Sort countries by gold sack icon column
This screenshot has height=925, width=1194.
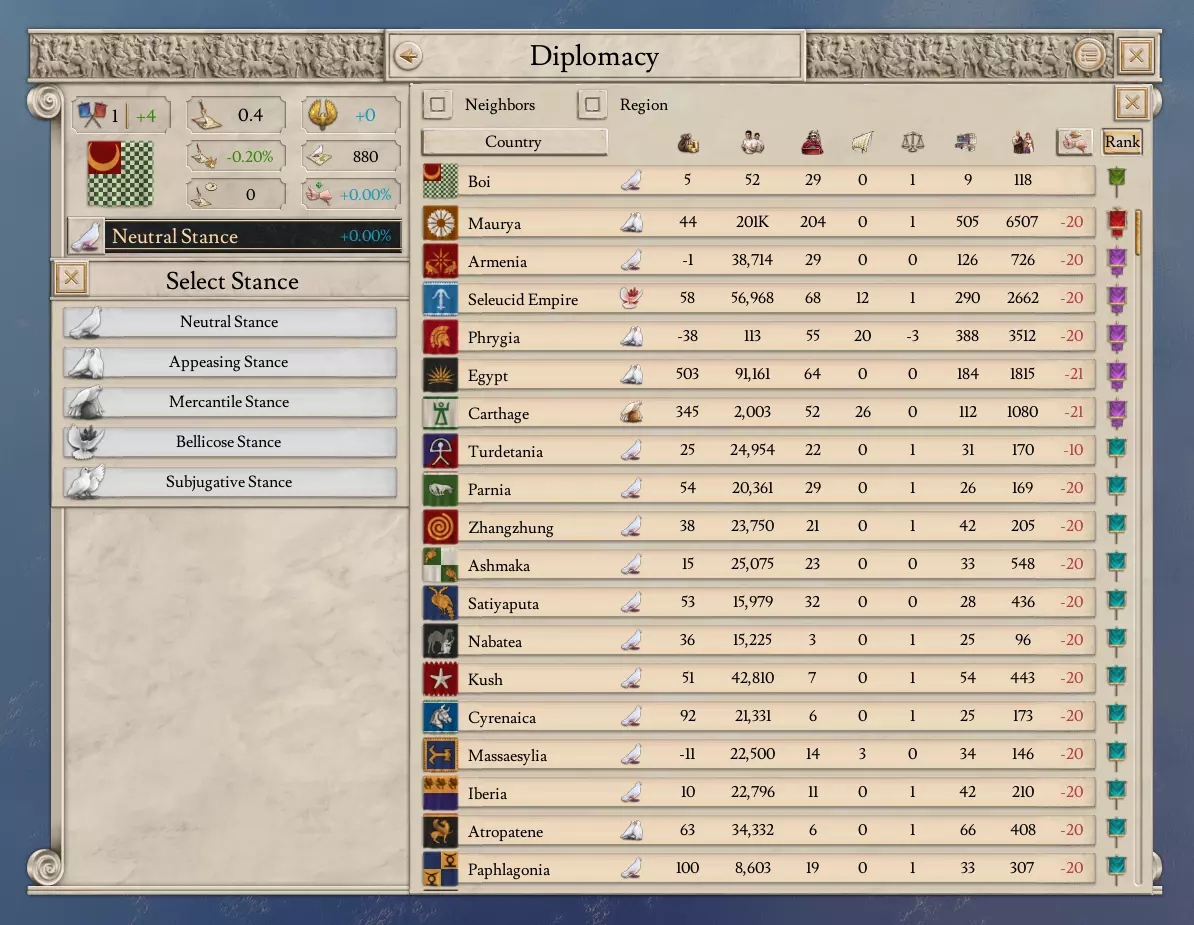(x=688, y=142)
